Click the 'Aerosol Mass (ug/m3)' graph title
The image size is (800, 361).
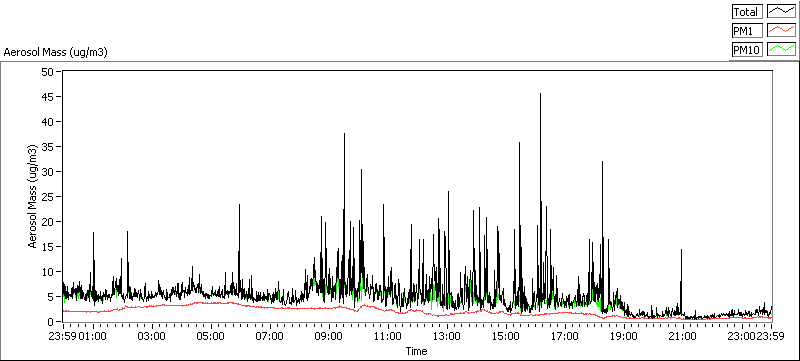point(56,52)
